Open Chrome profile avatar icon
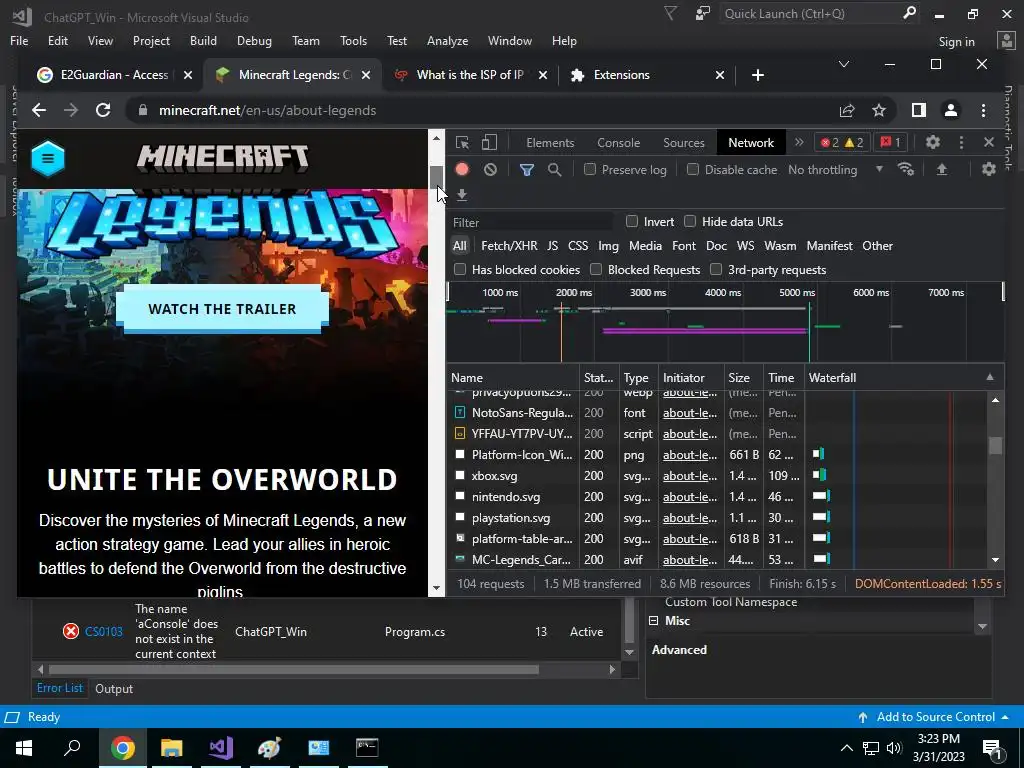Screen dimensions: 1024x768 click(x=951, y=110)
